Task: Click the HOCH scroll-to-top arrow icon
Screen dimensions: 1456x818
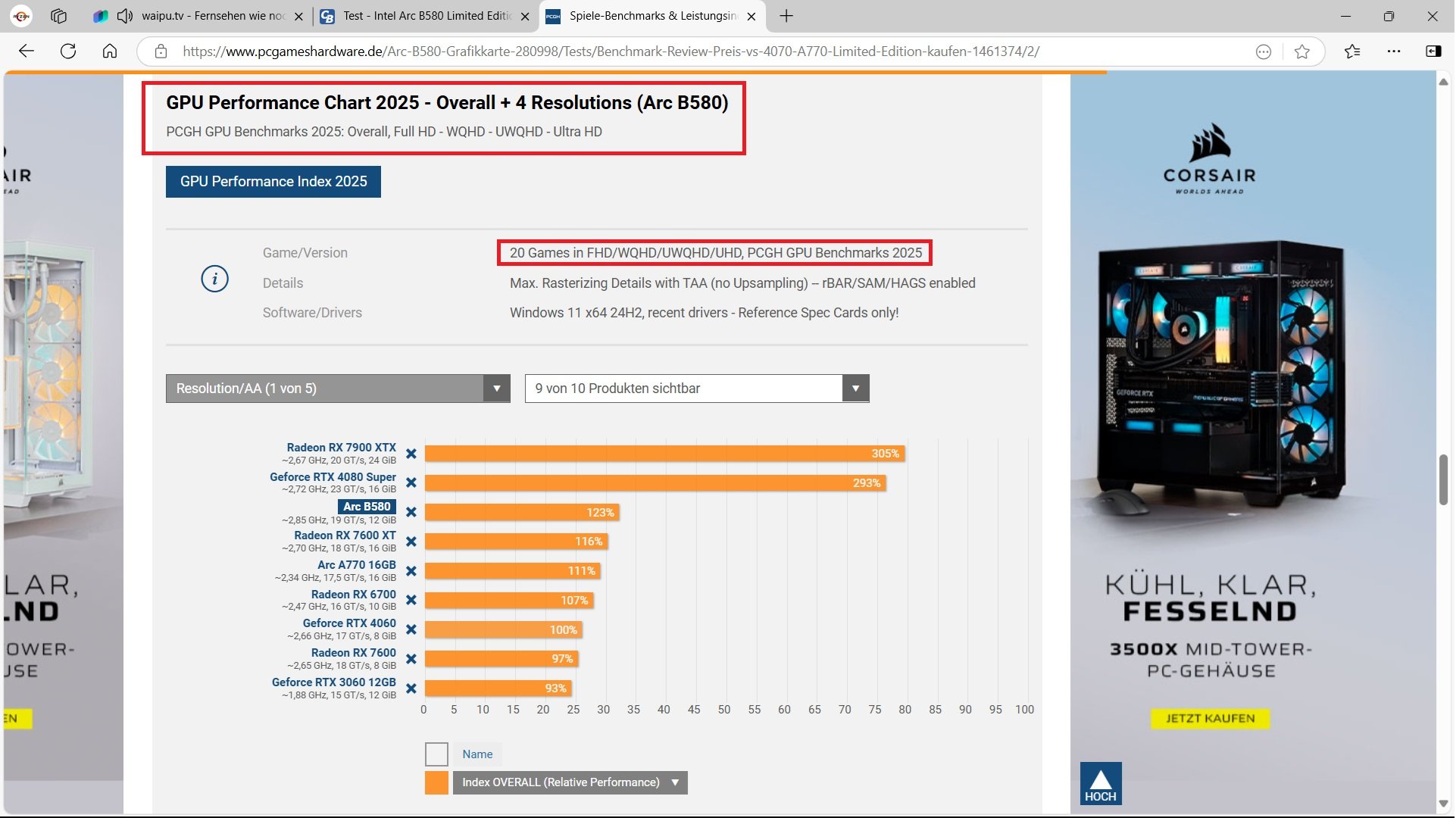Action: [x=1101, y=784]
